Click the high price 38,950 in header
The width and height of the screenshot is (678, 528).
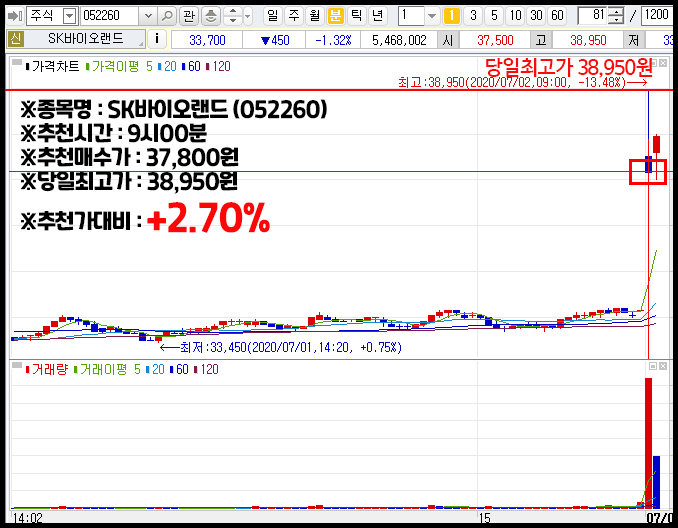click(588, 41)
